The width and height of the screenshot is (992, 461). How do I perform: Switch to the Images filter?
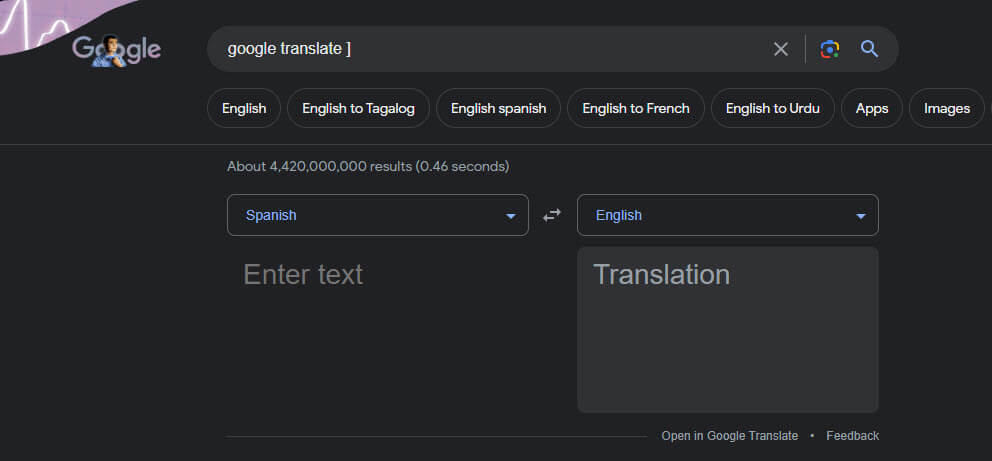(x=946, y=108)
